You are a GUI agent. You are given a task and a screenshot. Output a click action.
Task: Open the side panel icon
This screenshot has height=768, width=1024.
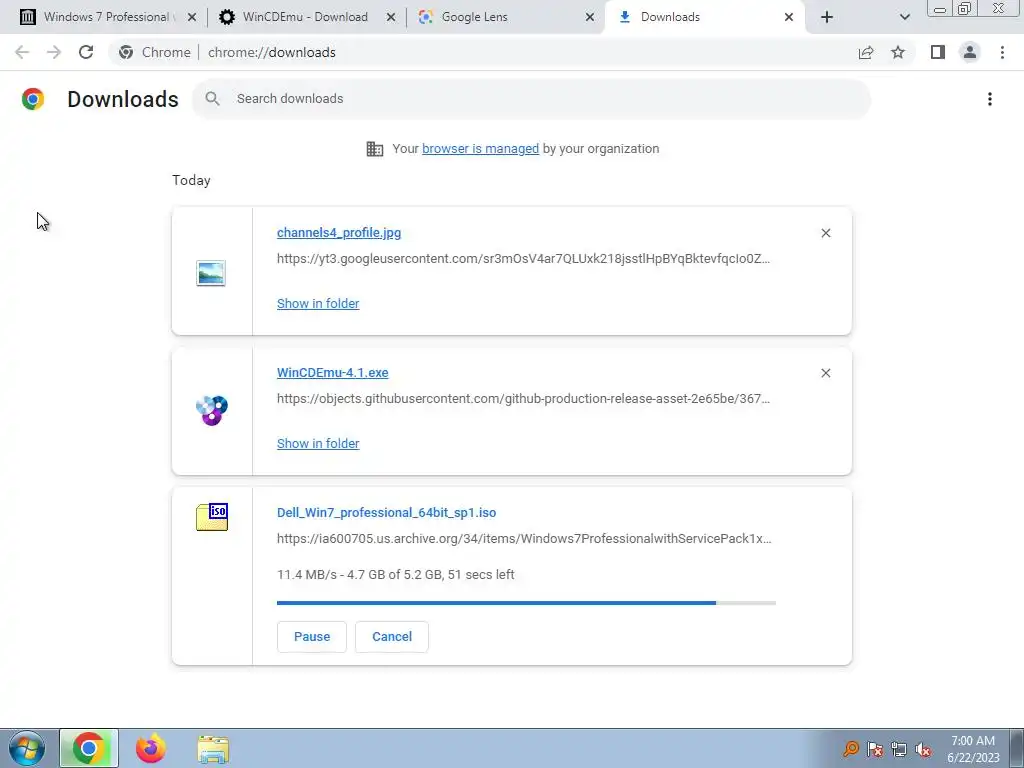(938, 52)
